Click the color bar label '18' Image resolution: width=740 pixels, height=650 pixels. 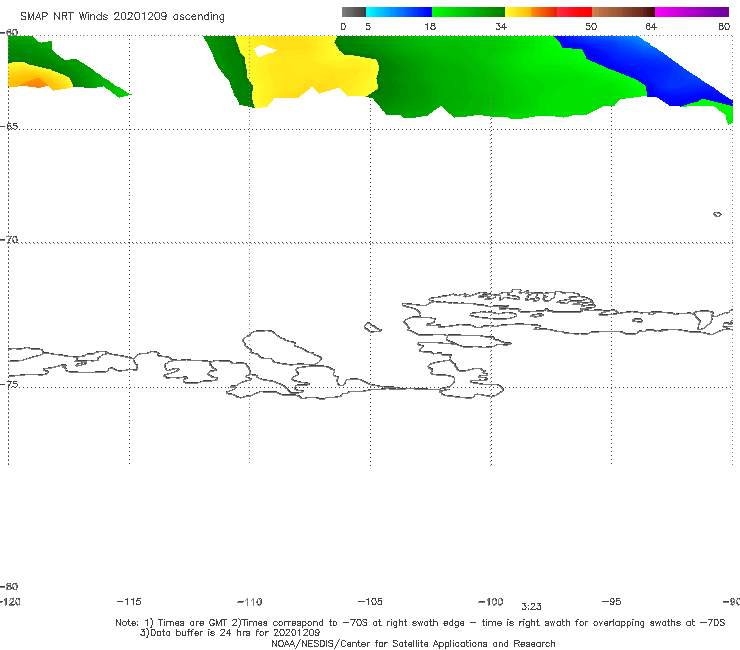point(430,27)
